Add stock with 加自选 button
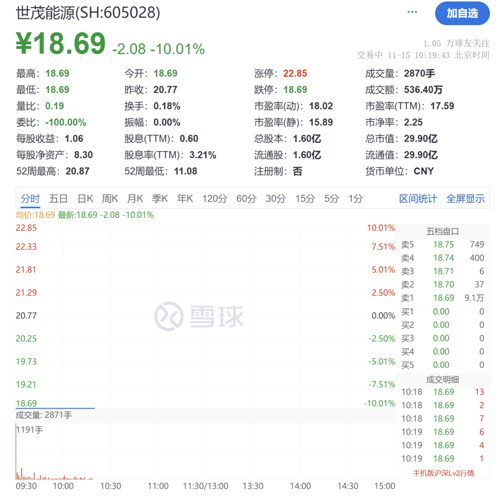The height and width of the screenshot is (496, 500). (x=462, y=13)
